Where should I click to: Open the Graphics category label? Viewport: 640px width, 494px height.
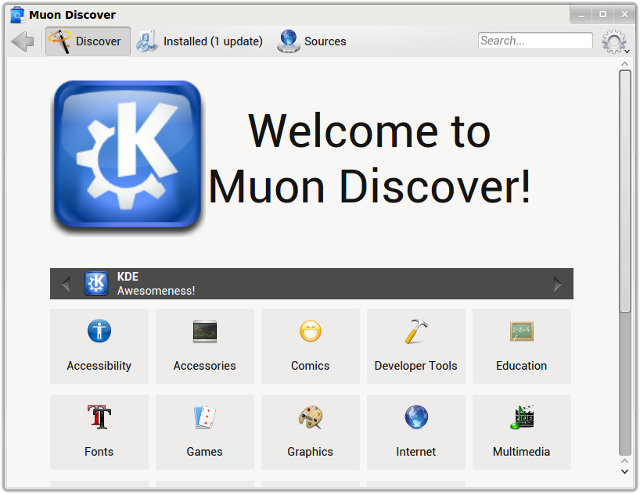pyautogui.click(x=310, y=452)
